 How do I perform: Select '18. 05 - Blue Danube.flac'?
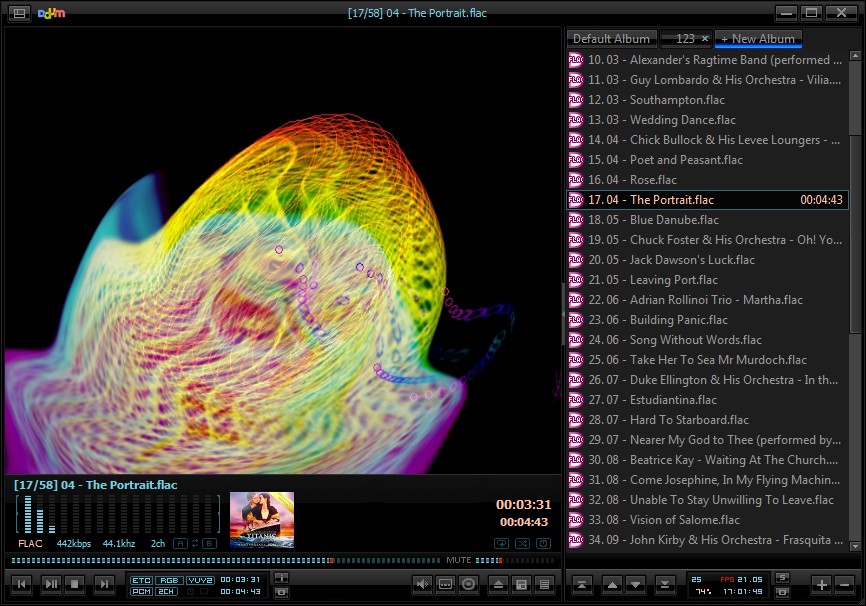tap(707, 219)
